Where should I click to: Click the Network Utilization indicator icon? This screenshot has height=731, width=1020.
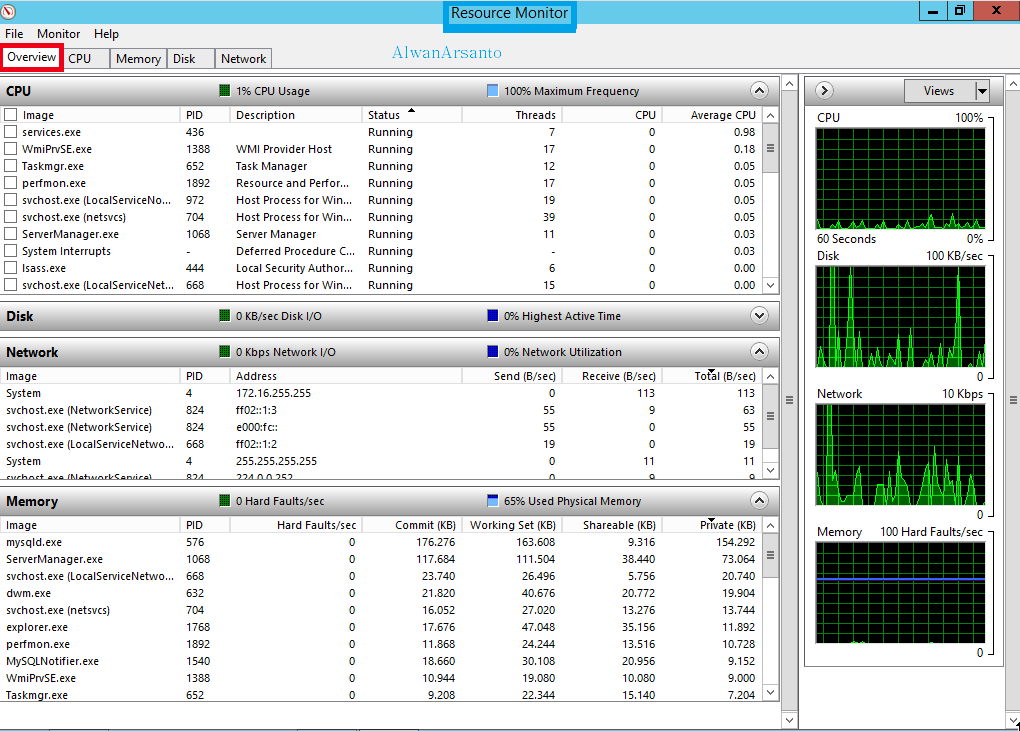(x=490, y=352)
